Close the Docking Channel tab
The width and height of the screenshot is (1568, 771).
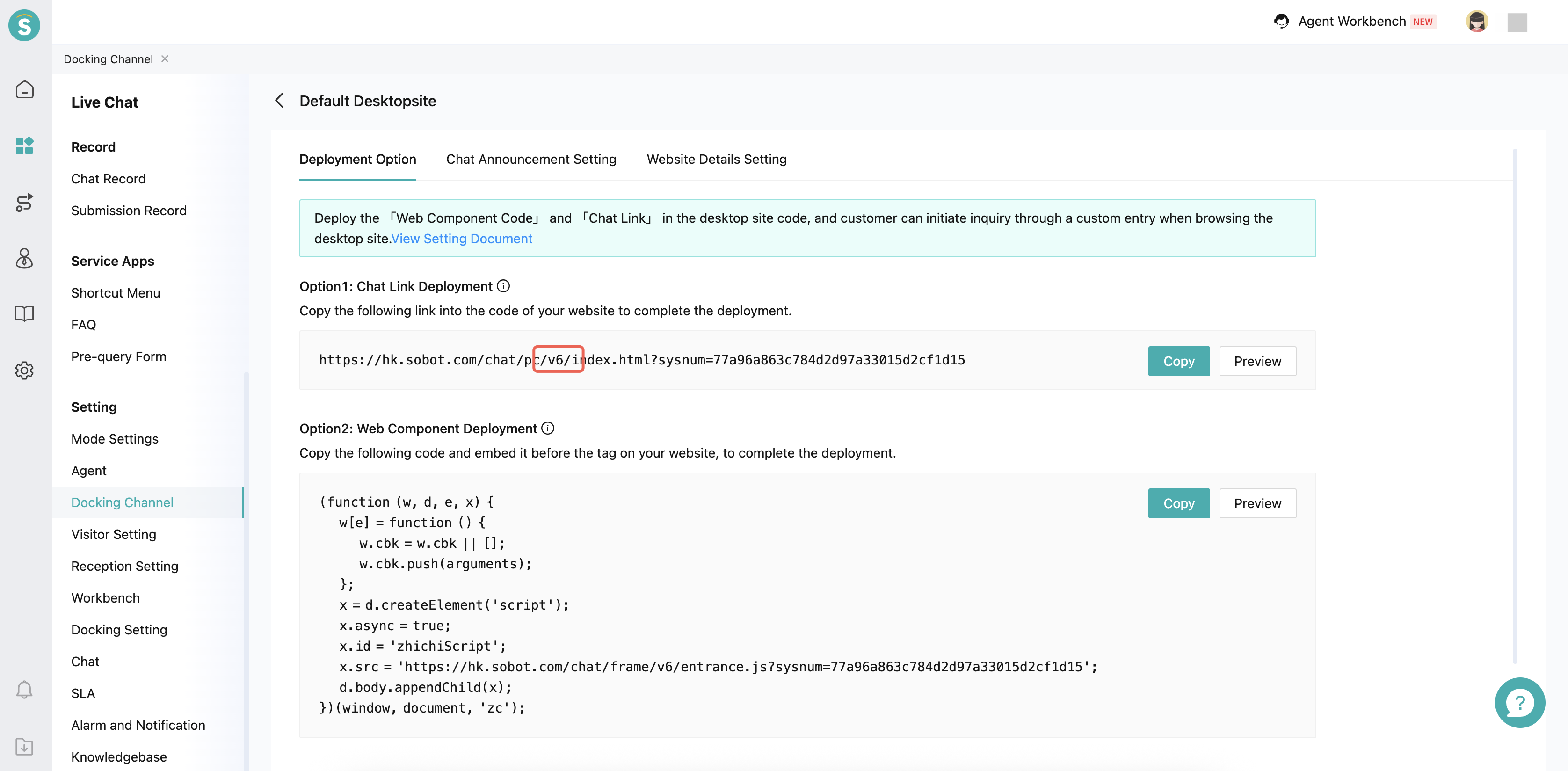click(x=165, y=59)
